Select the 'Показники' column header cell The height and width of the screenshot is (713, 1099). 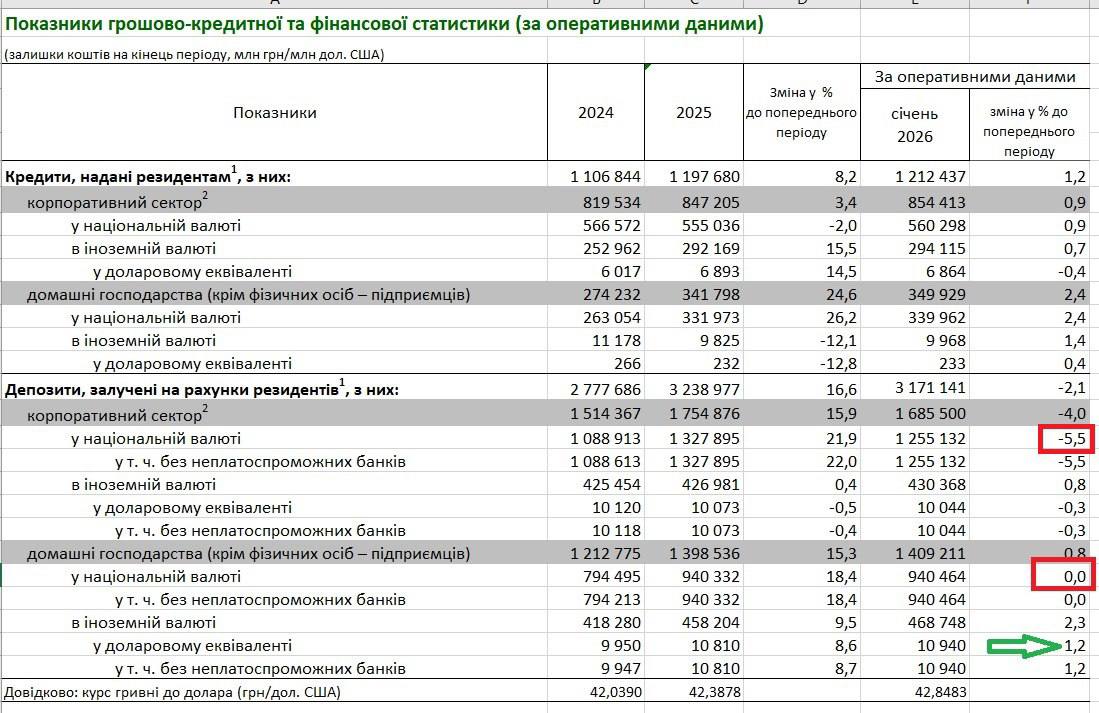pyautogui.click(x=274, y=112)
